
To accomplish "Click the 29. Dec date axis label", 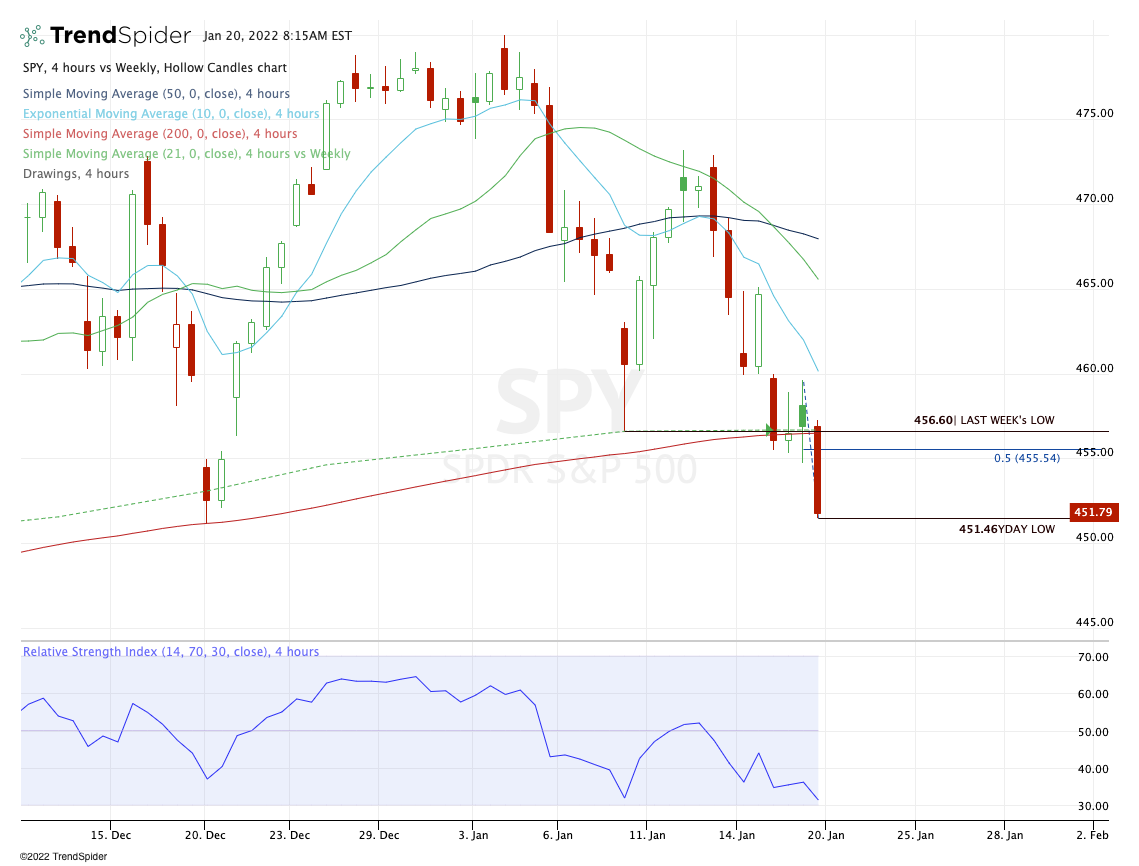I will pyautogui.click(x=379, y=835).
